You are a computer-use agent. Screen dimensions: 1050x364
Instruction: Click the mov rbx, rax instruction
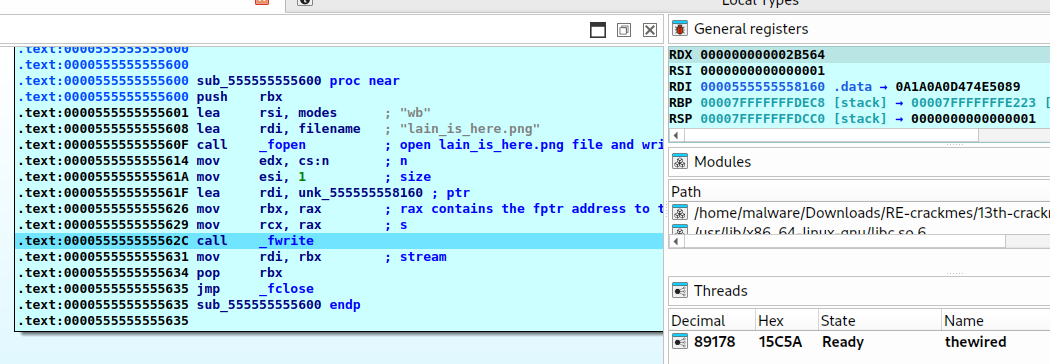click(259, 209)
